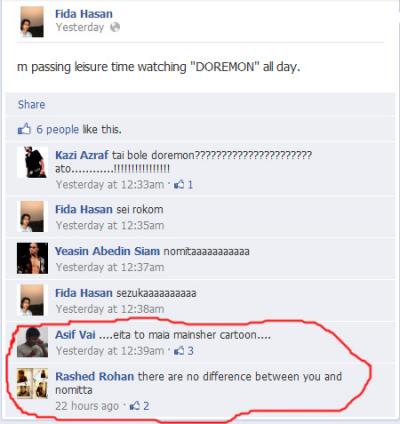Click timestamp Yesterday at 12:37am
Screen dimensions: 400x424
pyautogui.click(x=110, y=267)
